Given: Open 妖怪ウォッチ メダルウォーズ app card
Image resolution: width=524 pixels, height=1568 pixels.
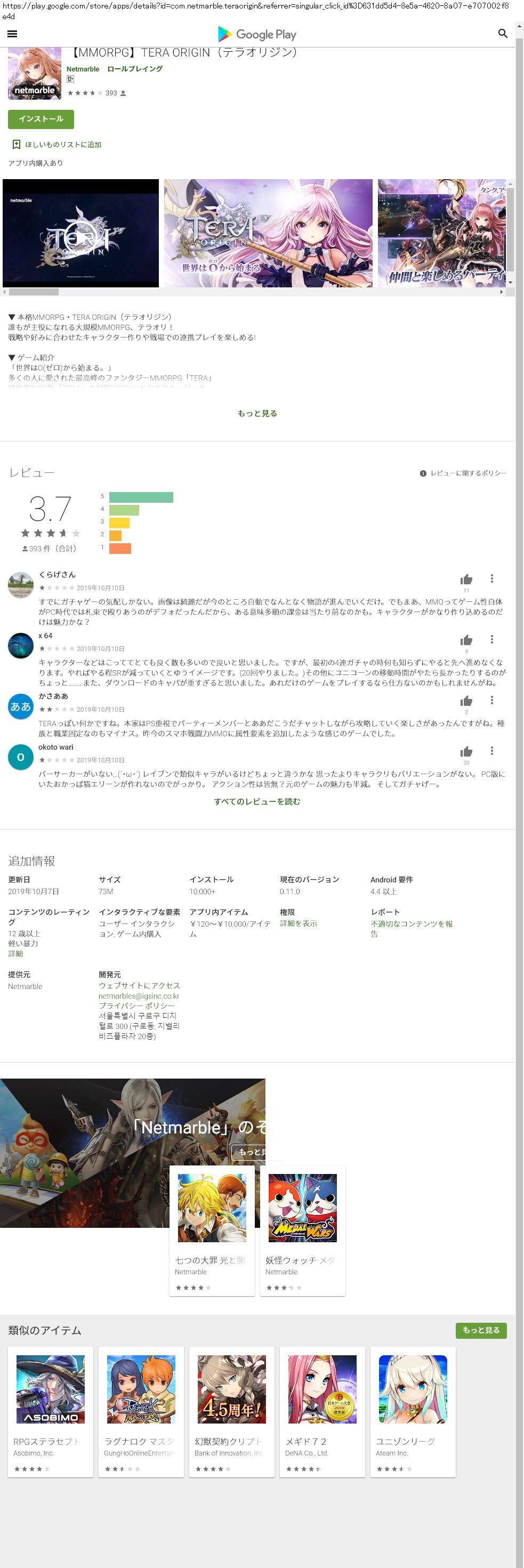Looking at the screenshot, I should (x=302, y=1231).
